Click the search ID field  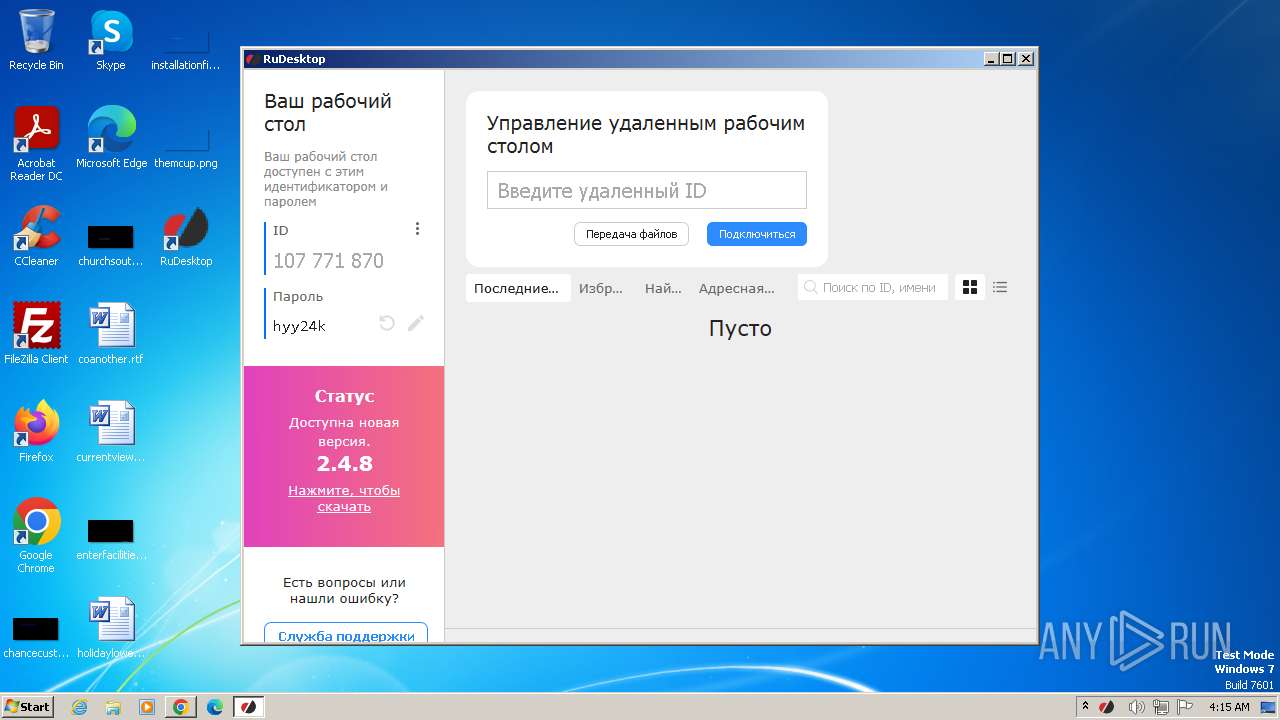point(873,287)
